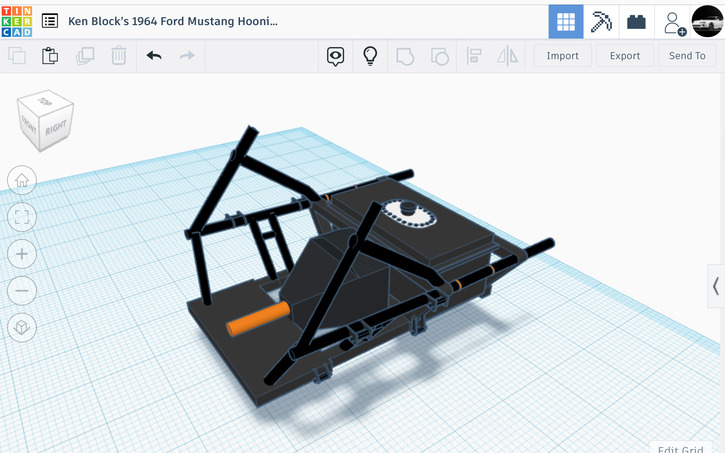Toggle show all lightbulb icon
This screenshot has height=453, width=725.
370,56
